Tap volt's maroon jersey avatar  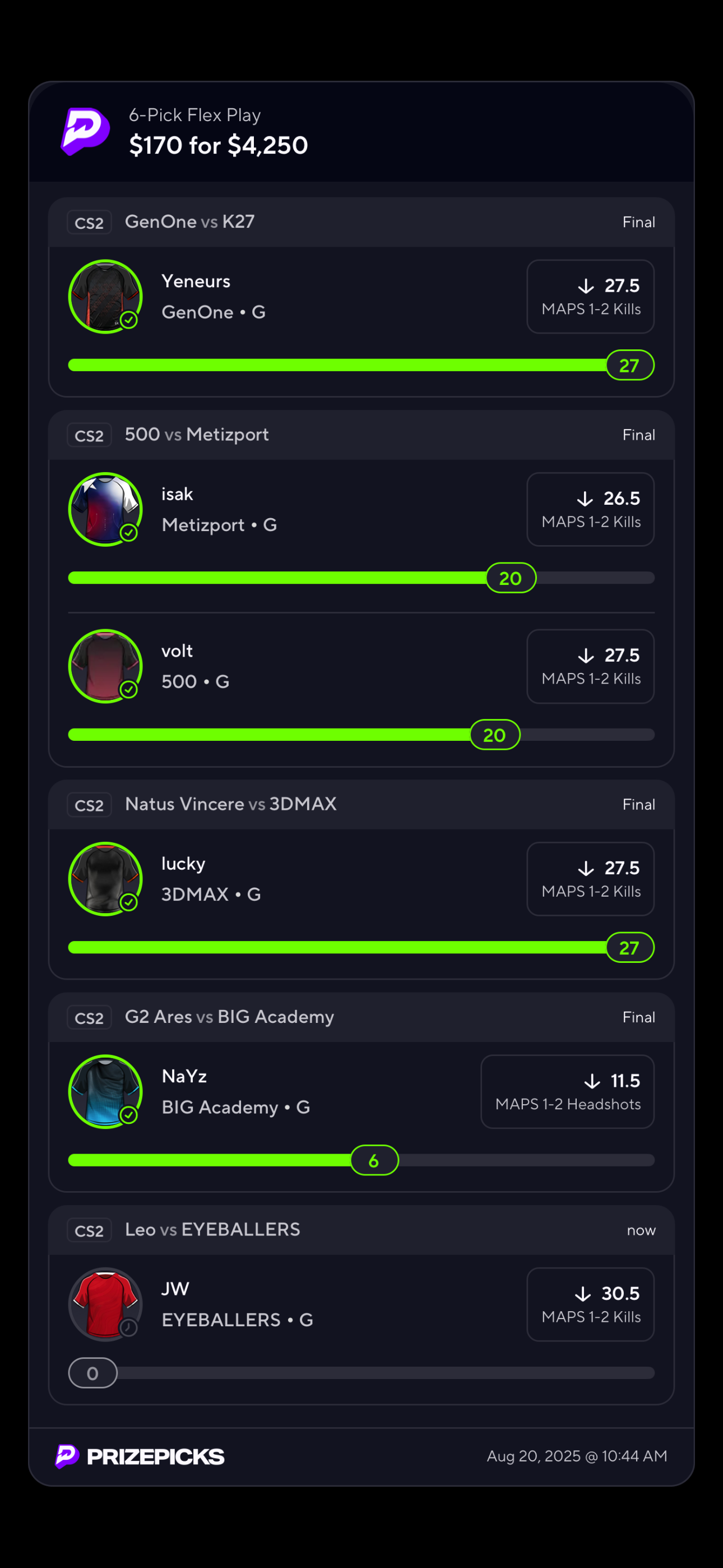(105, 665)
